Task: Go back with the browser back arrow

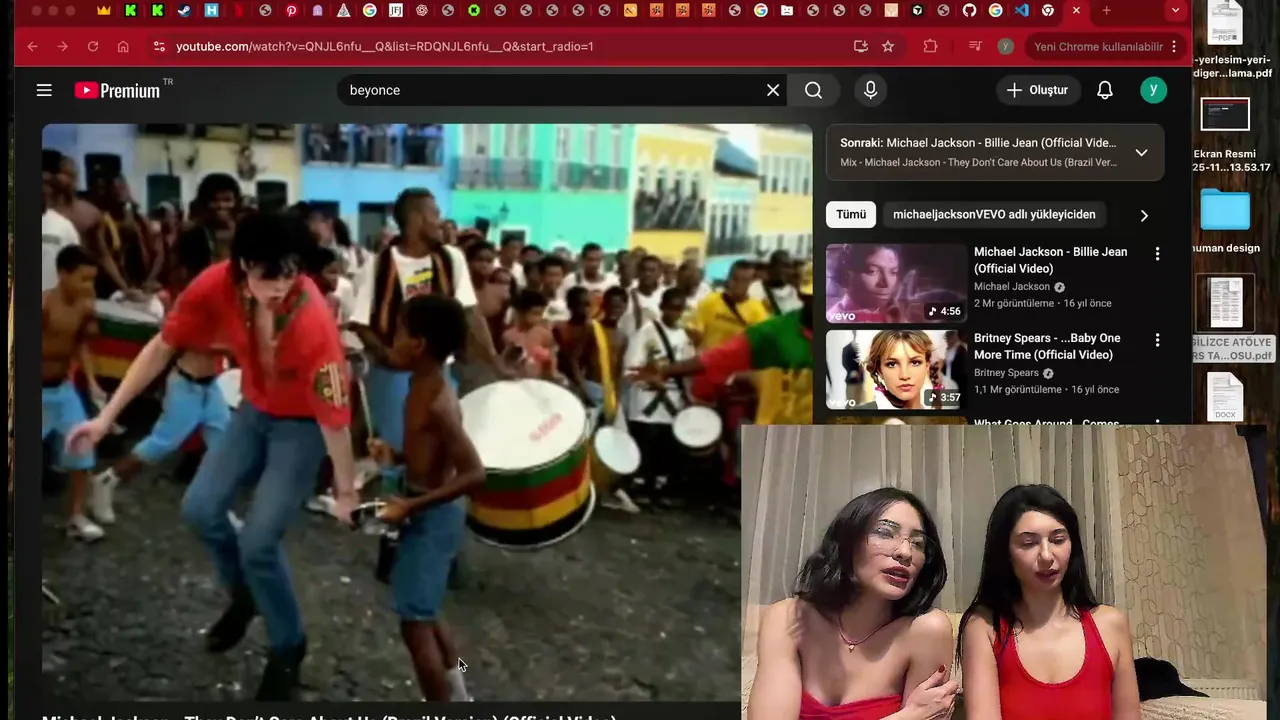Action: click(x=33, y=46)
